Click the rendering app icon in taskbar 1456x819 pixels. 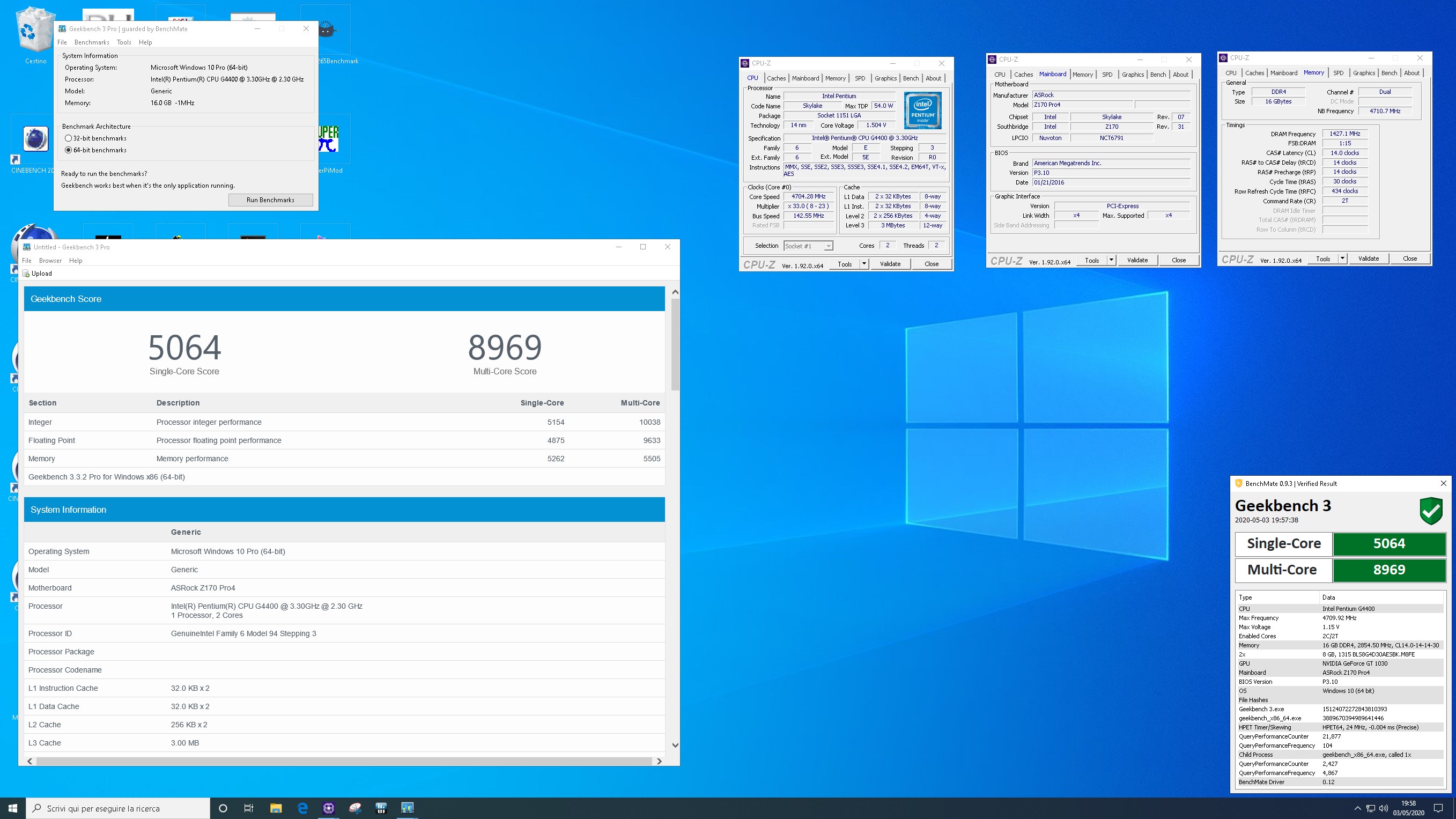point(355,808)
